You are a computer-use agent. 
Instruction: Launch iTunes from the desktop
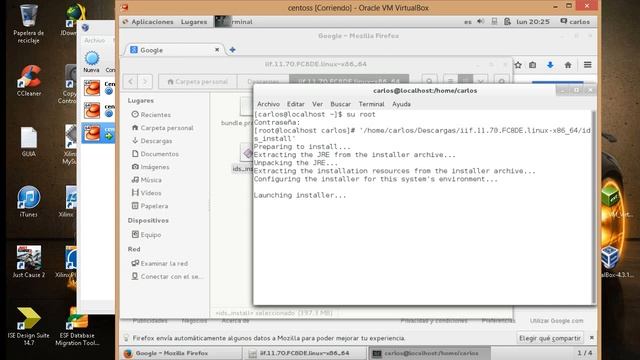click(29, 202)
